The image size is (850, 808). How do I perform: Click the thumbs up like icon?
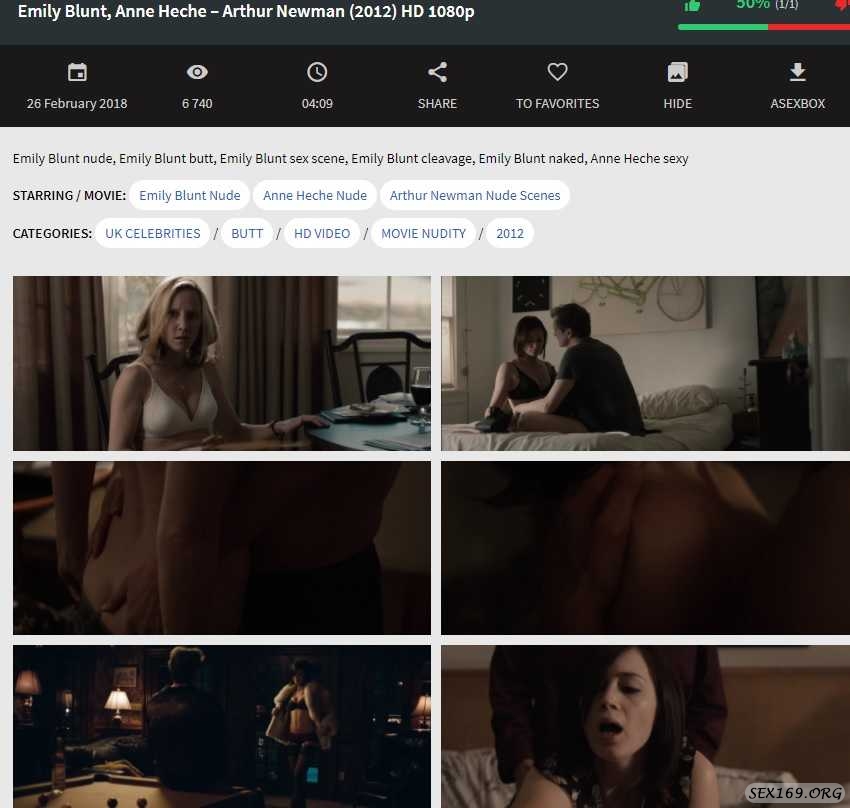(x=692, y=5)
